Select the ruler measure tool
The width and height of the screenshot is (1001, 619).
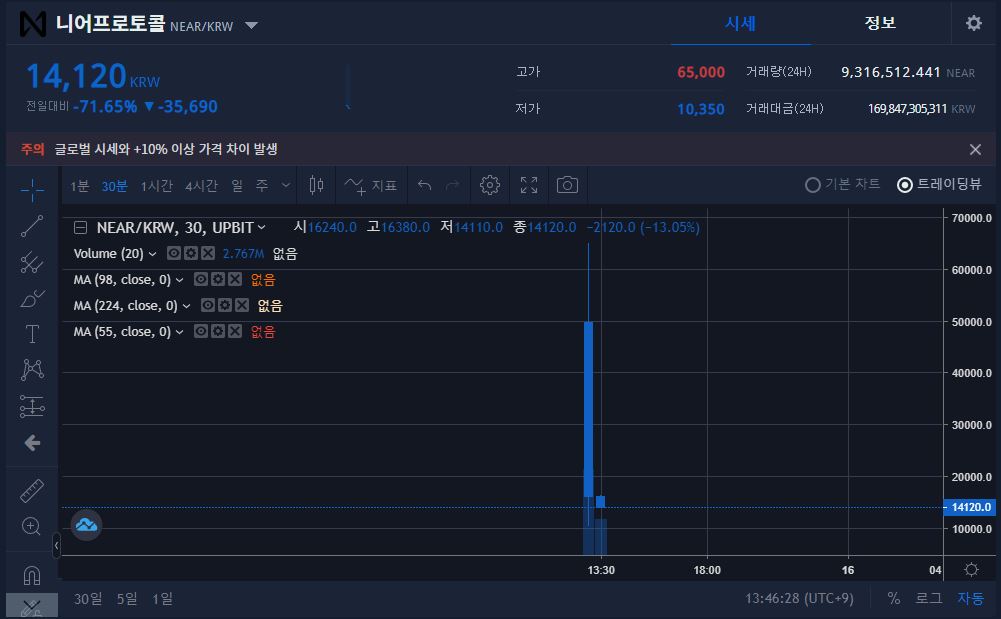pos(32,491)
